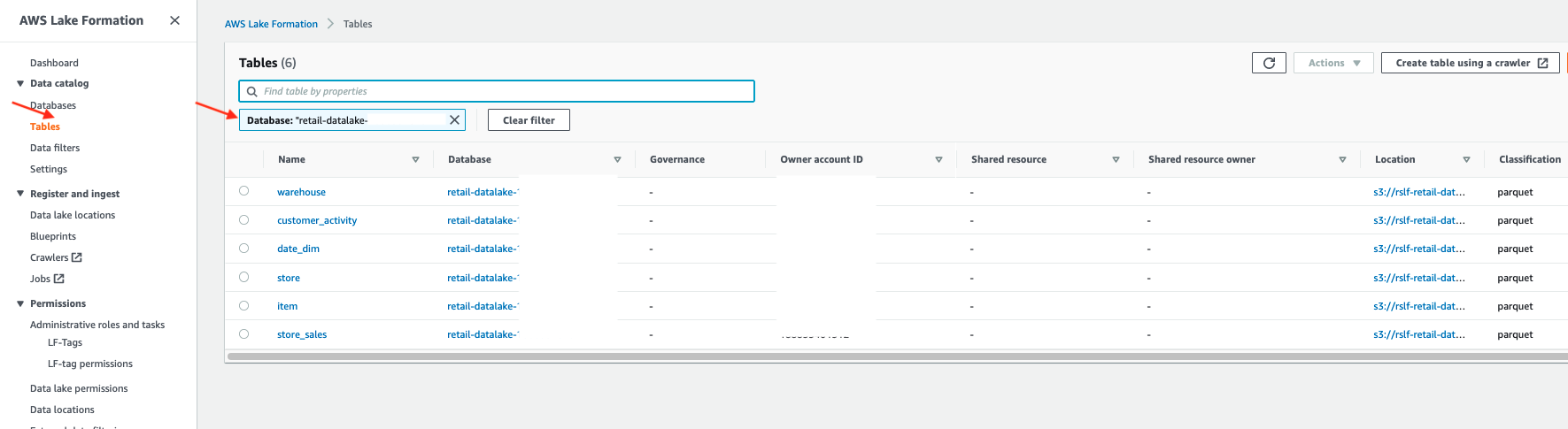Click the Classification column header
The image size is (1568, 429).
[x=1530, y=159]
